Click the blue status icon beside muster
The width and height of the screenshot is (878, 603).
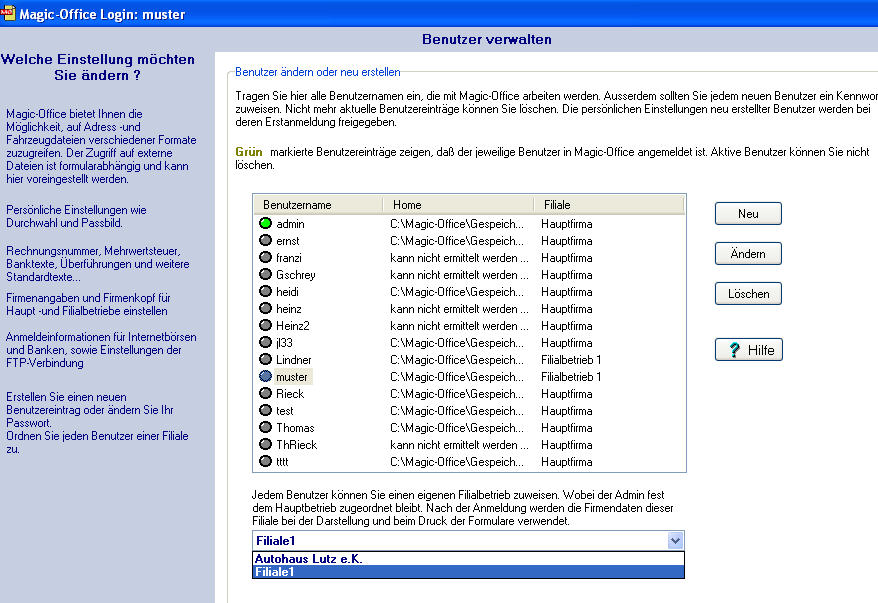265,376
